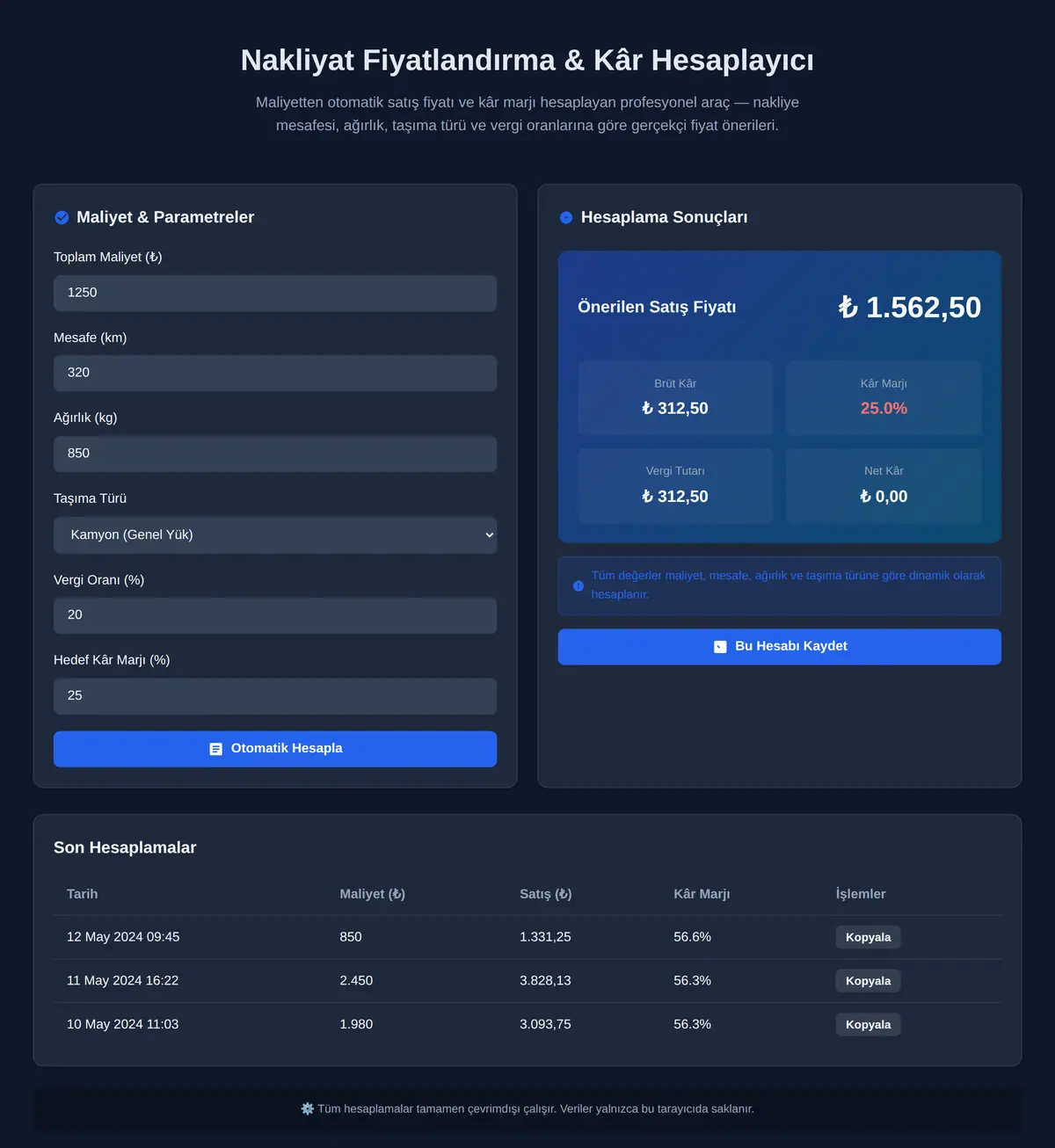The width and height of the screenshot is (1055, 1148).
Task: Click the sale value 3.828,13
Action: 545,981
